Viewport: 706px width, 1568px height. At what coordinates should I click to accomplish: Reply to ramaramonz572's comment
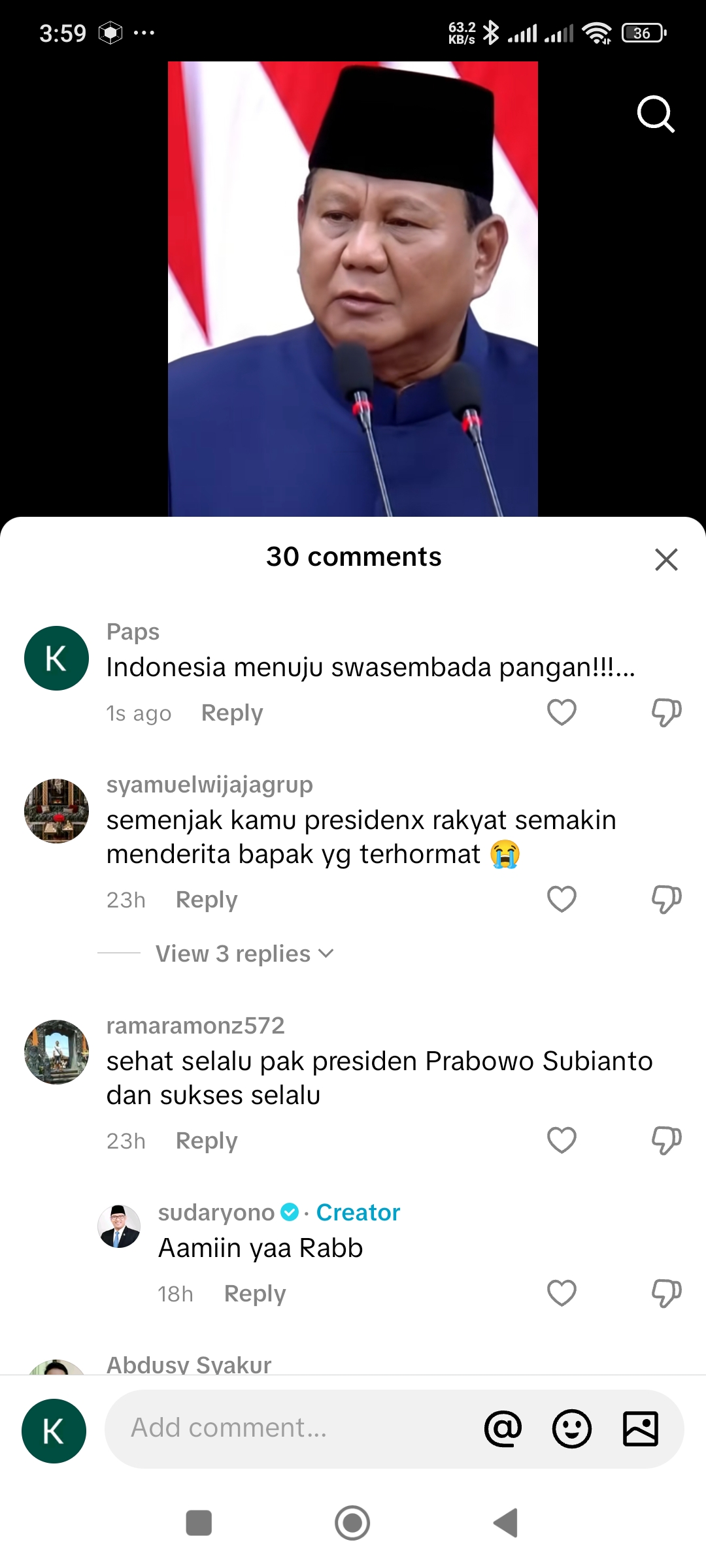[207, 1141]
